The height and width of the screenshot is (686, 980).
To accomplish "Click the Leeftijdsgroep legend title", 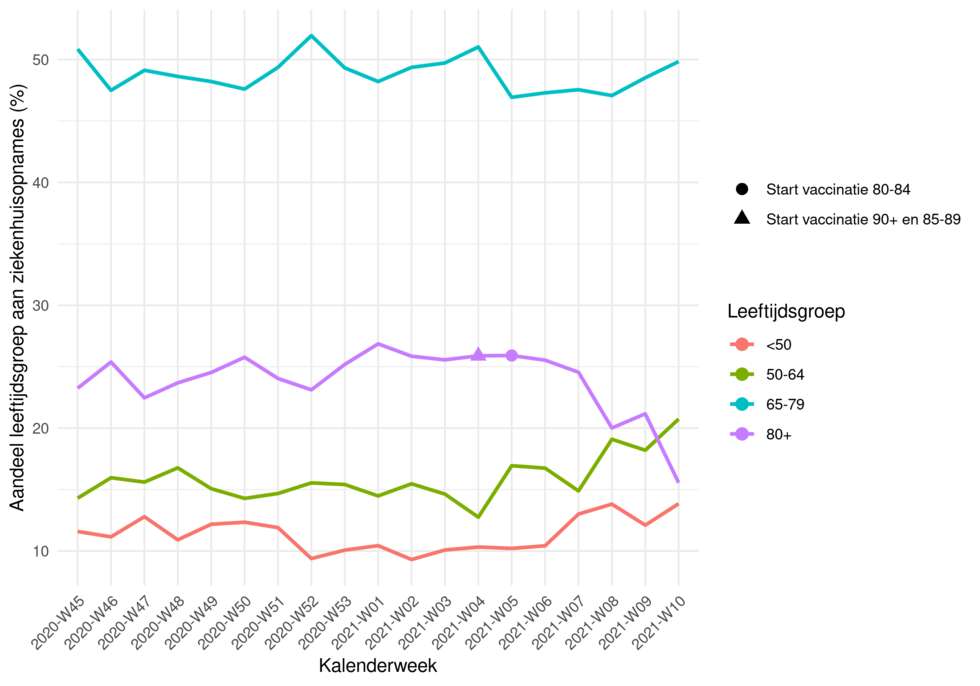I will click(x=786, y=311).
